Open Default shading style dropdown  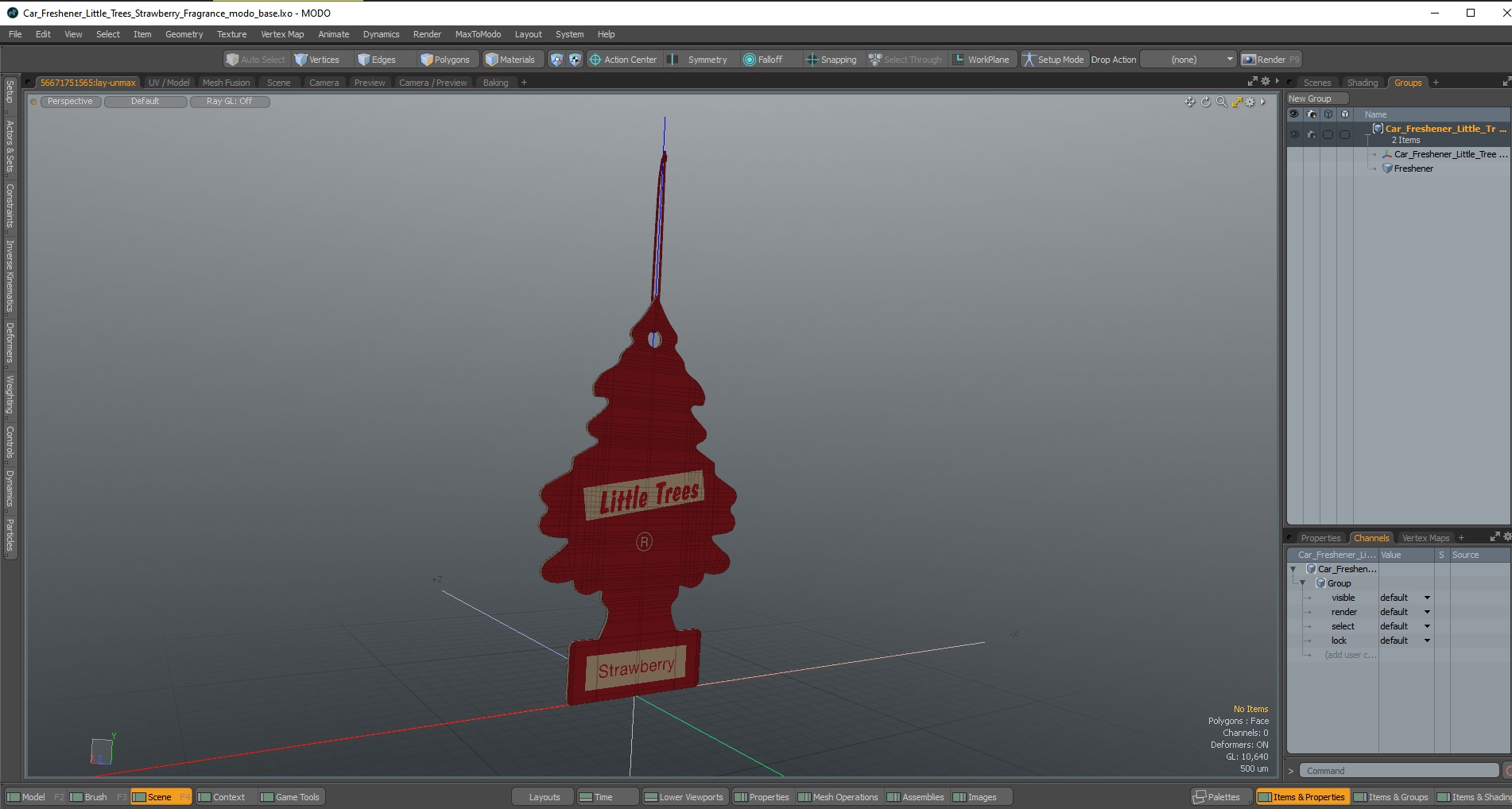pos(145,102)
